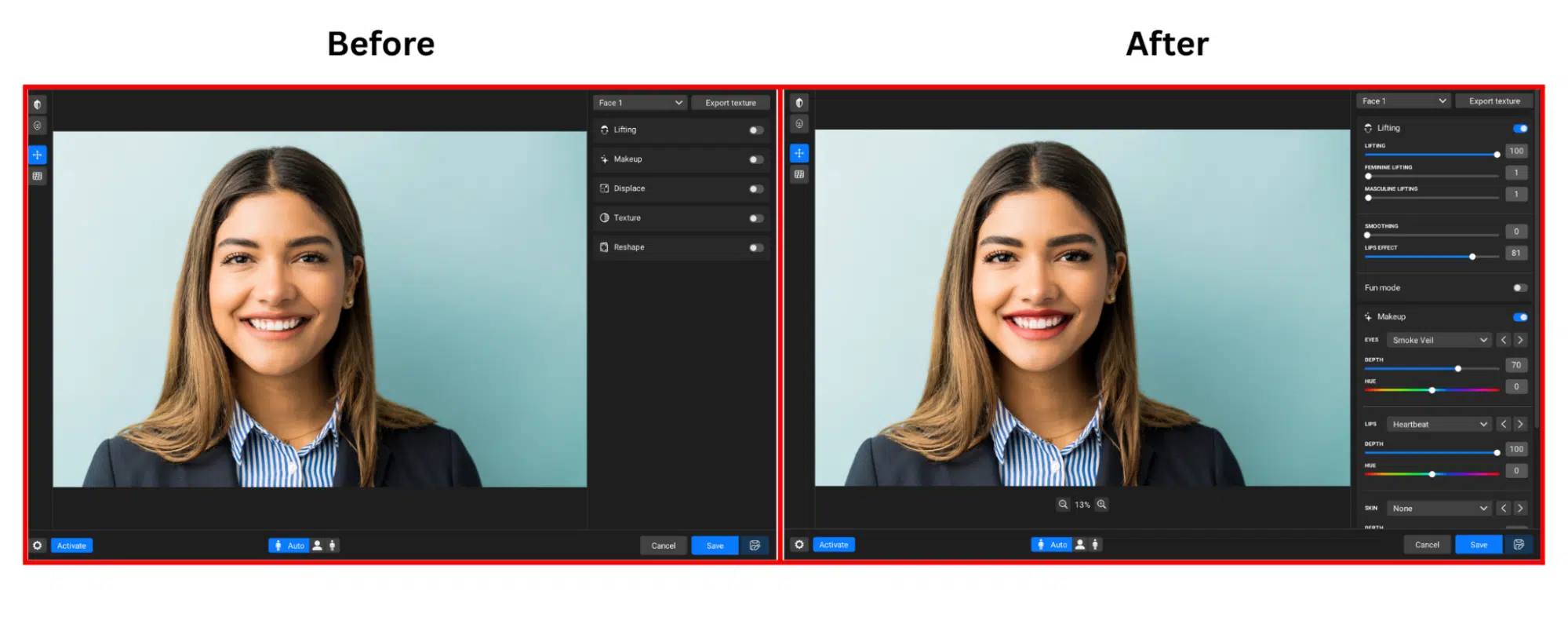This screenshot has width=1568, height=628.
Task: Click the face outline icon in After panel
Action: pos(799,124)
